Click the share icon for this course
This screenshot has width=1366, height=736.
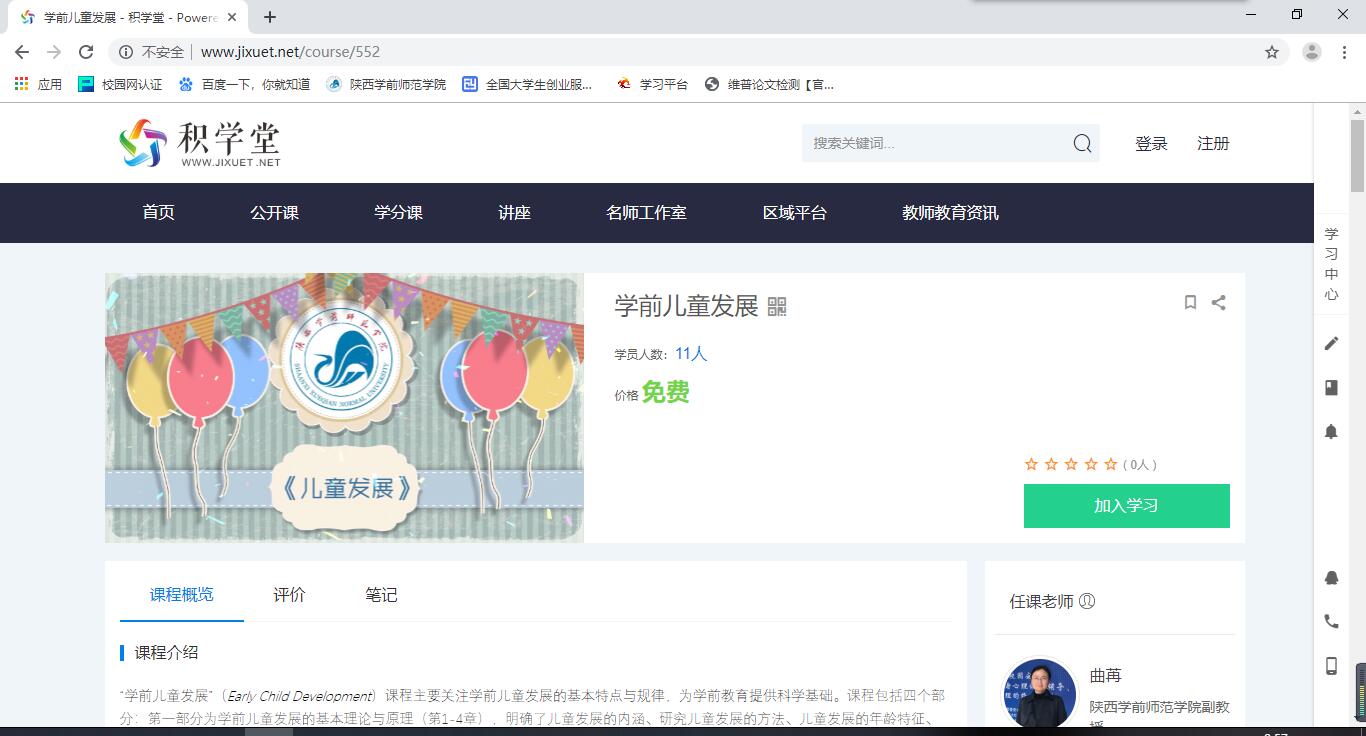1218,302
